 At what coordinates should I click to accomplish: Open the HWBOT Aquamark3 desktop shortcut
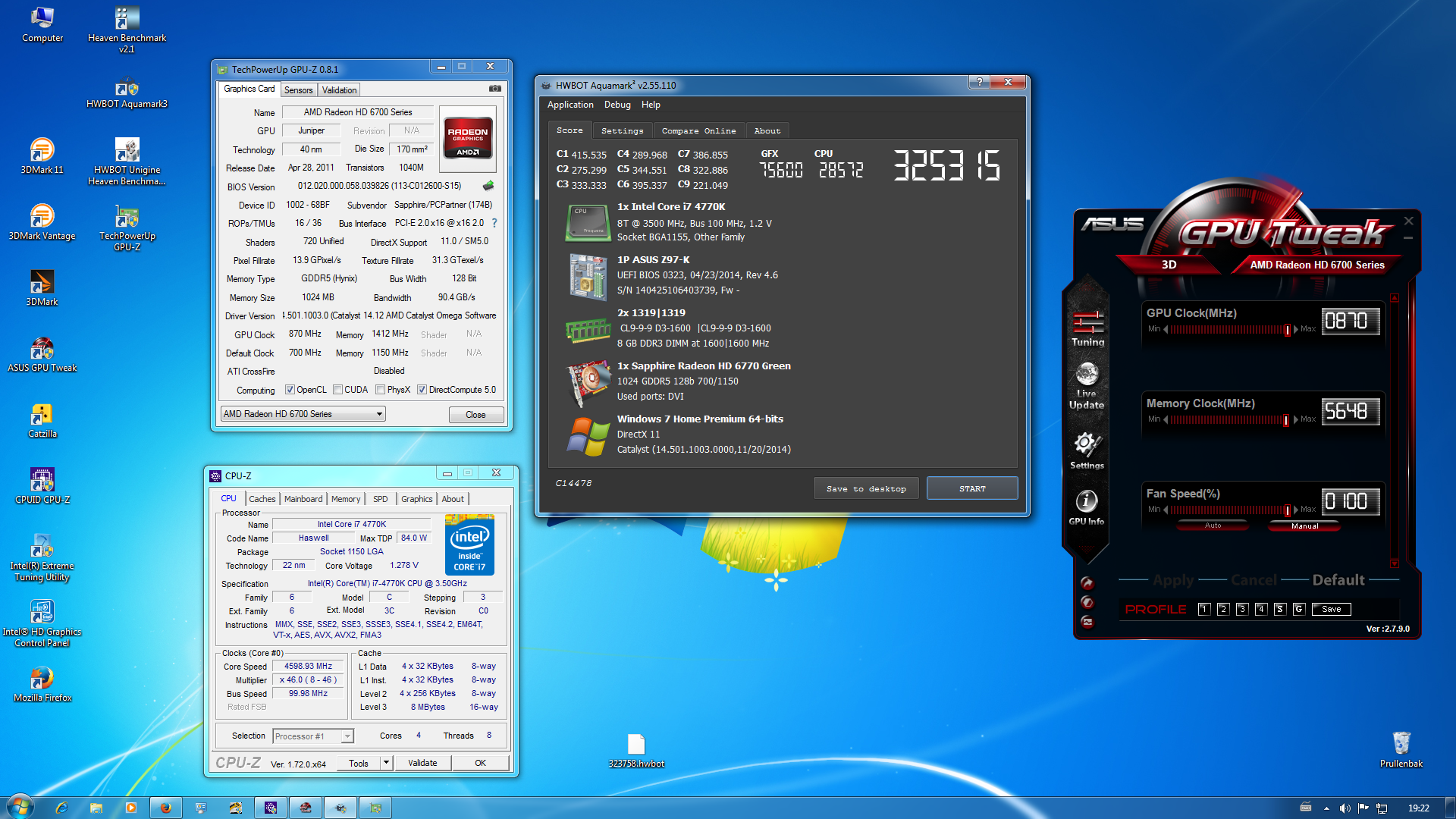127,93
